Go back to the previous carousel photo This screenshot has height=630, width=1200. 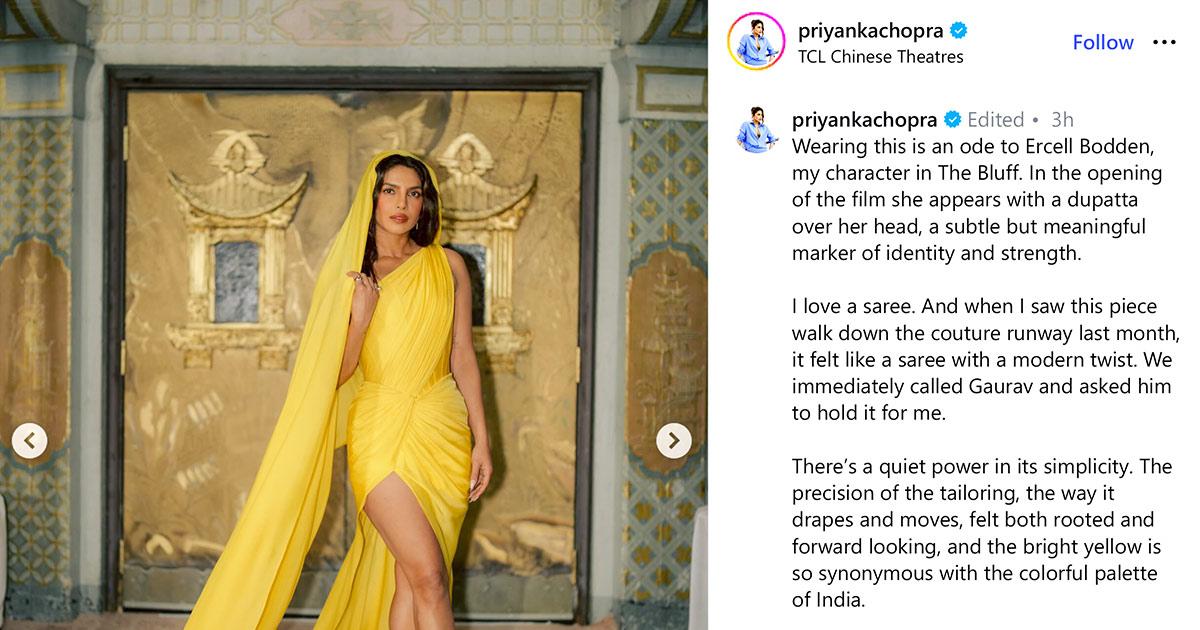point(29,439)
